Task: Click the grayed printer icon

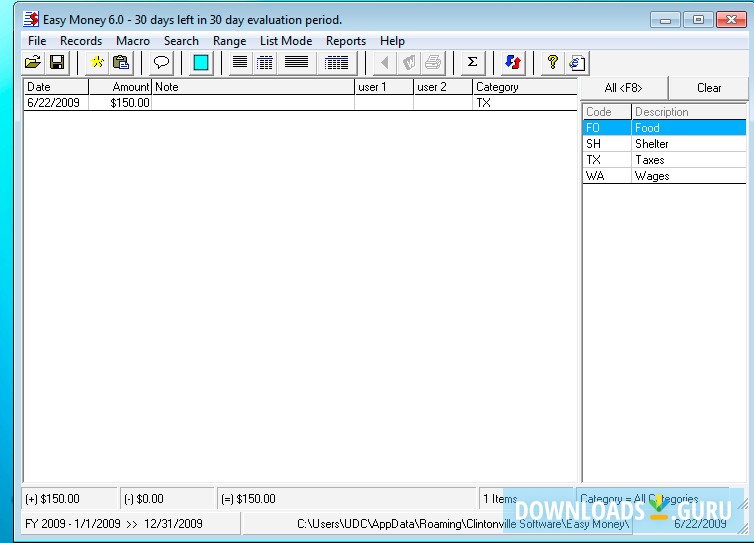Action: point(433,63)
